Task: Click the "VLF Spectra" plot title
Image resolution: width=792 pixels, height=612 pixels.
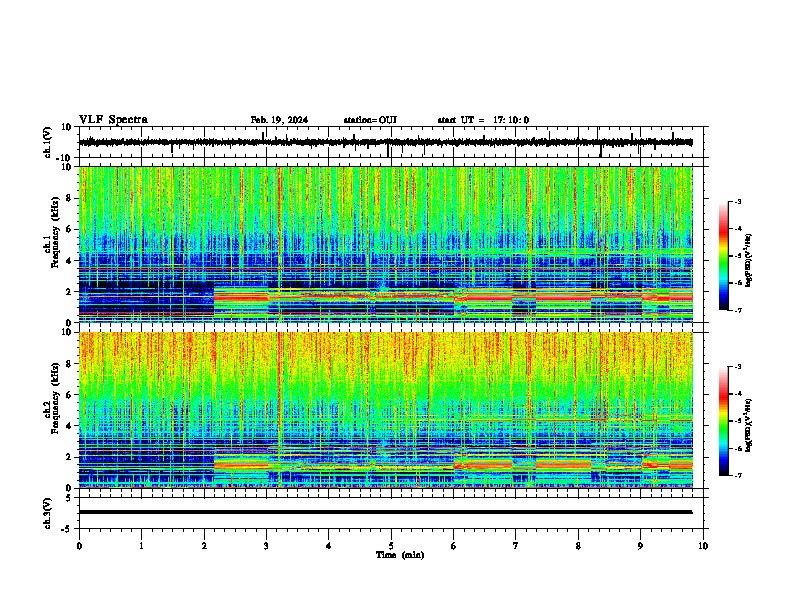Action: 113,120
